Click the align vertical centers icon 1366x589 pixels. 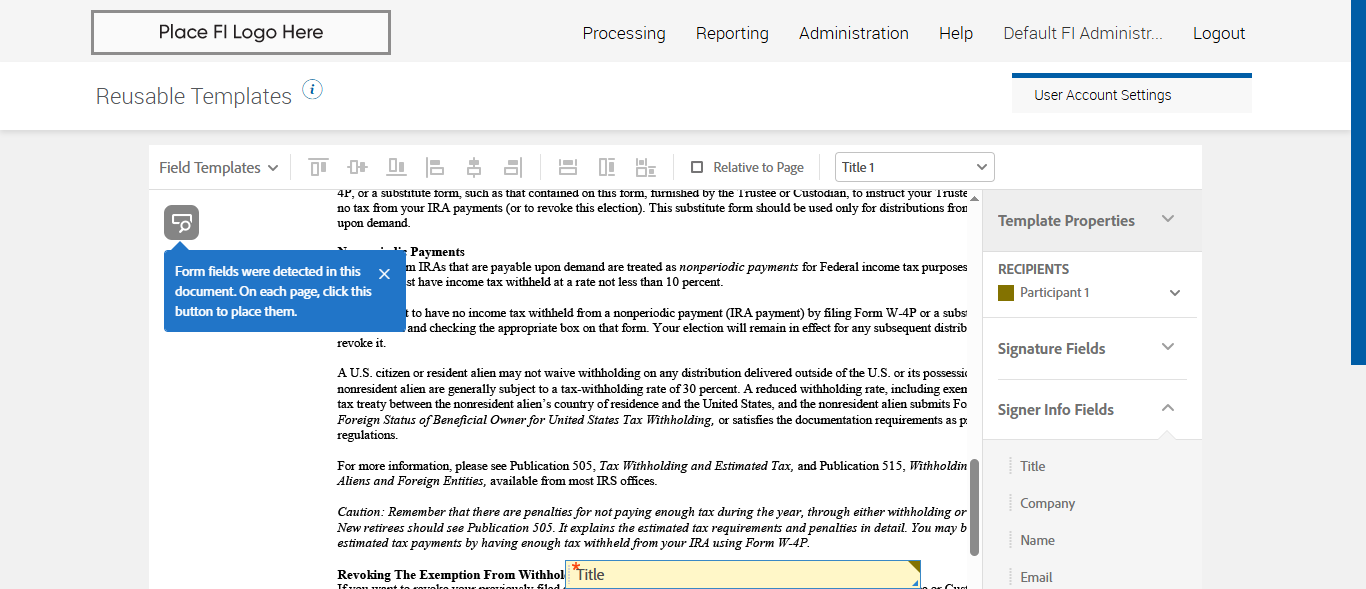click(x=357, y=167)
